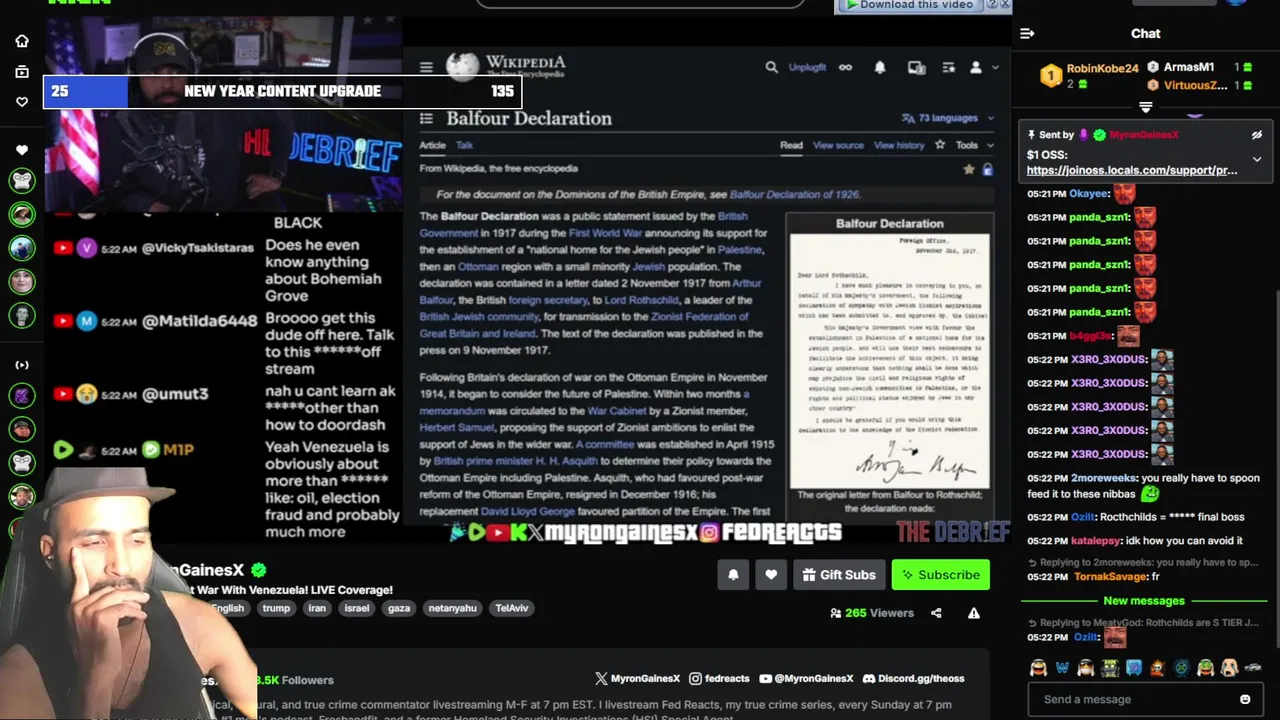The width and height of the screenshot is (1280, 720).
Task: Open the joinoss.locals.com support link
Action: coord(1131,170)
